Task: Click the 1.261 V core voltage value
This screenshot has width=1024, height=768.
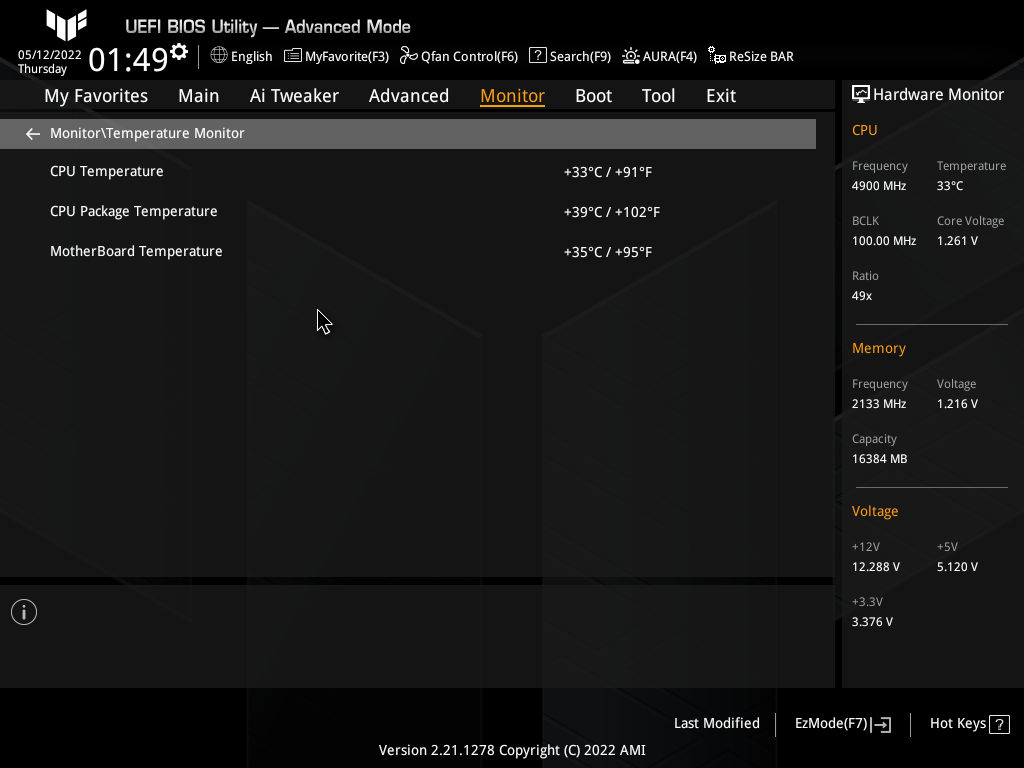Action: 957,241
